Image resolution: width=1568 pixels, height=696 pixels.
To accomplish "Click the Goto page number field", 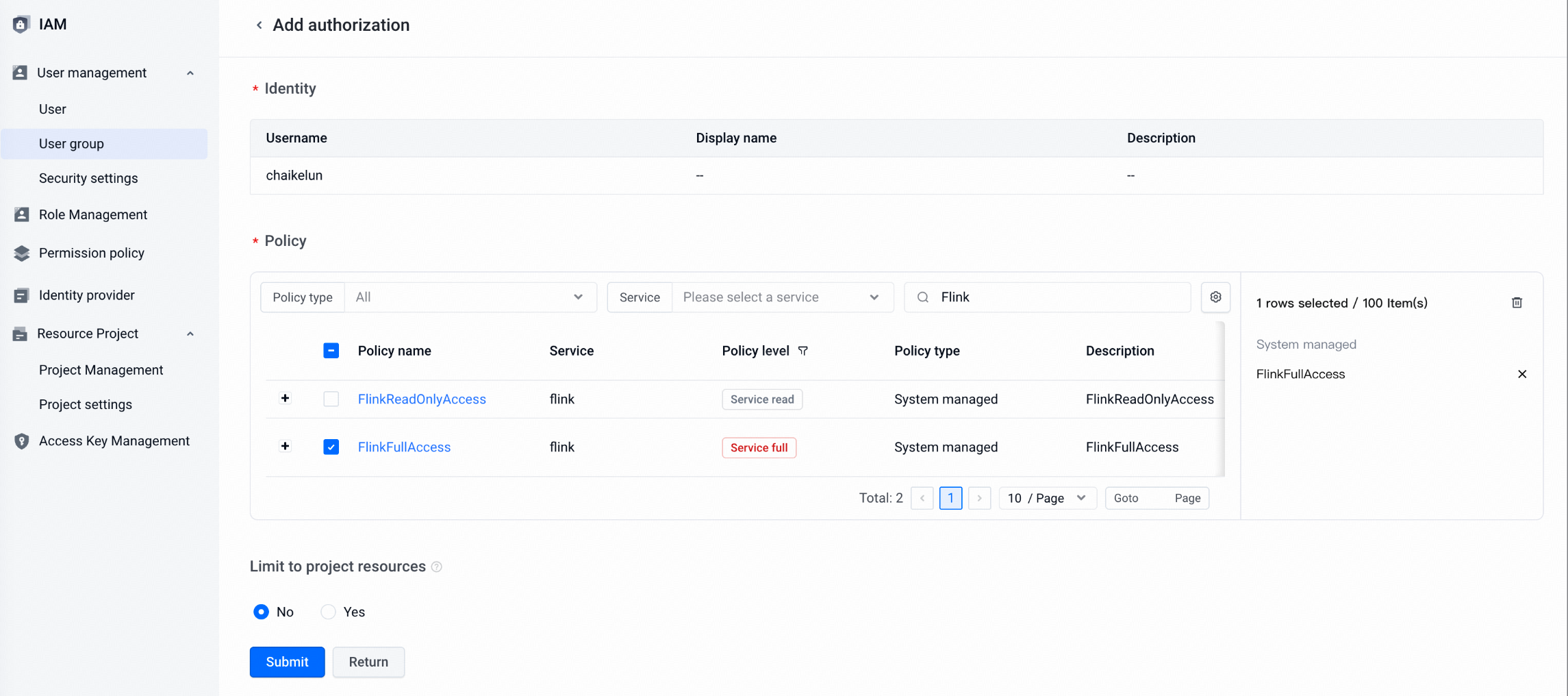I will point(1156,498).
